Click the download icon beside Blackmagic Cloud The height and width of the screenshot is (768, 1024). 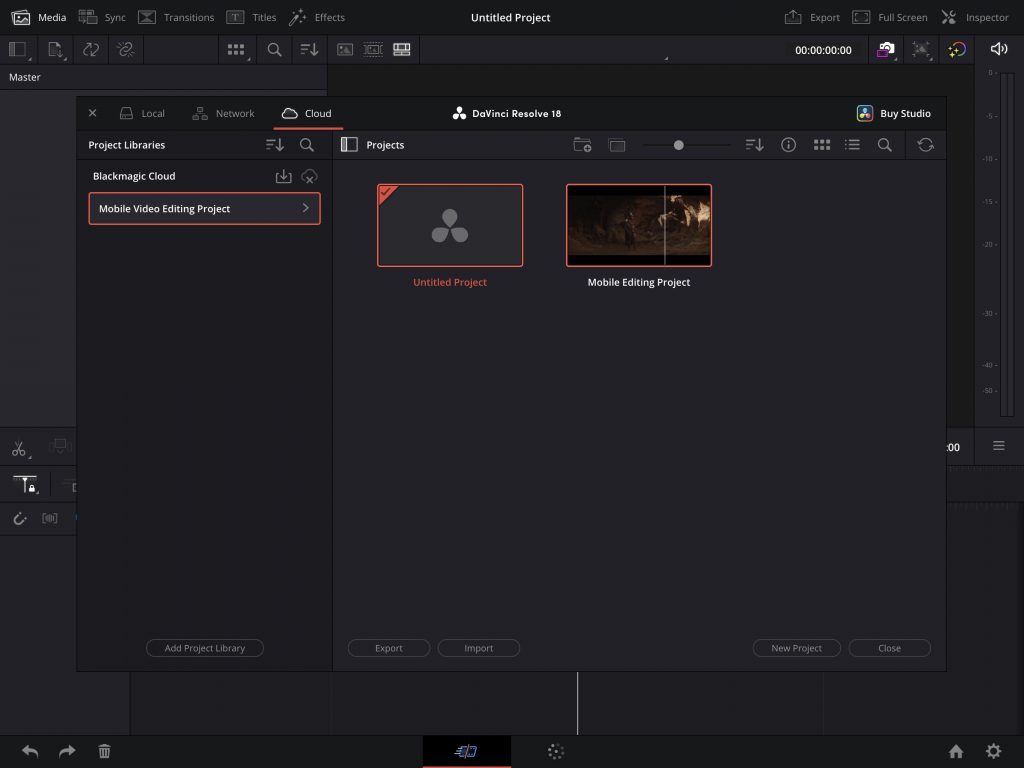[283, 176]
